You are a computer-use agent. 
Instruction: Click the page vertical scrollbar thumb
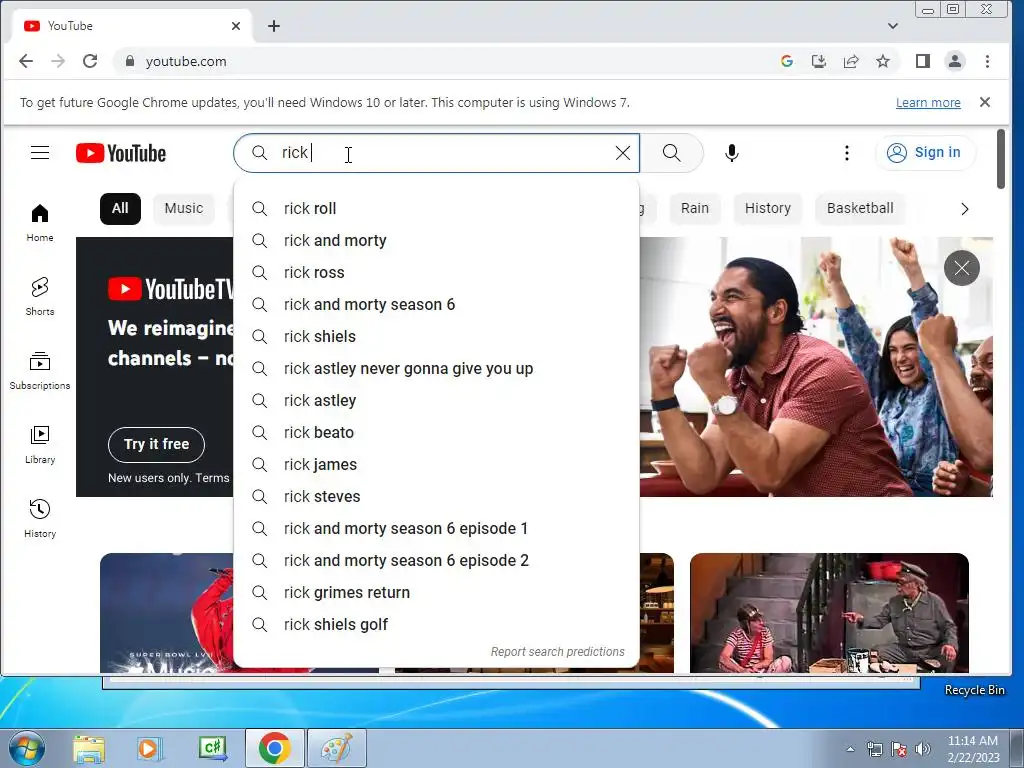1000,159
